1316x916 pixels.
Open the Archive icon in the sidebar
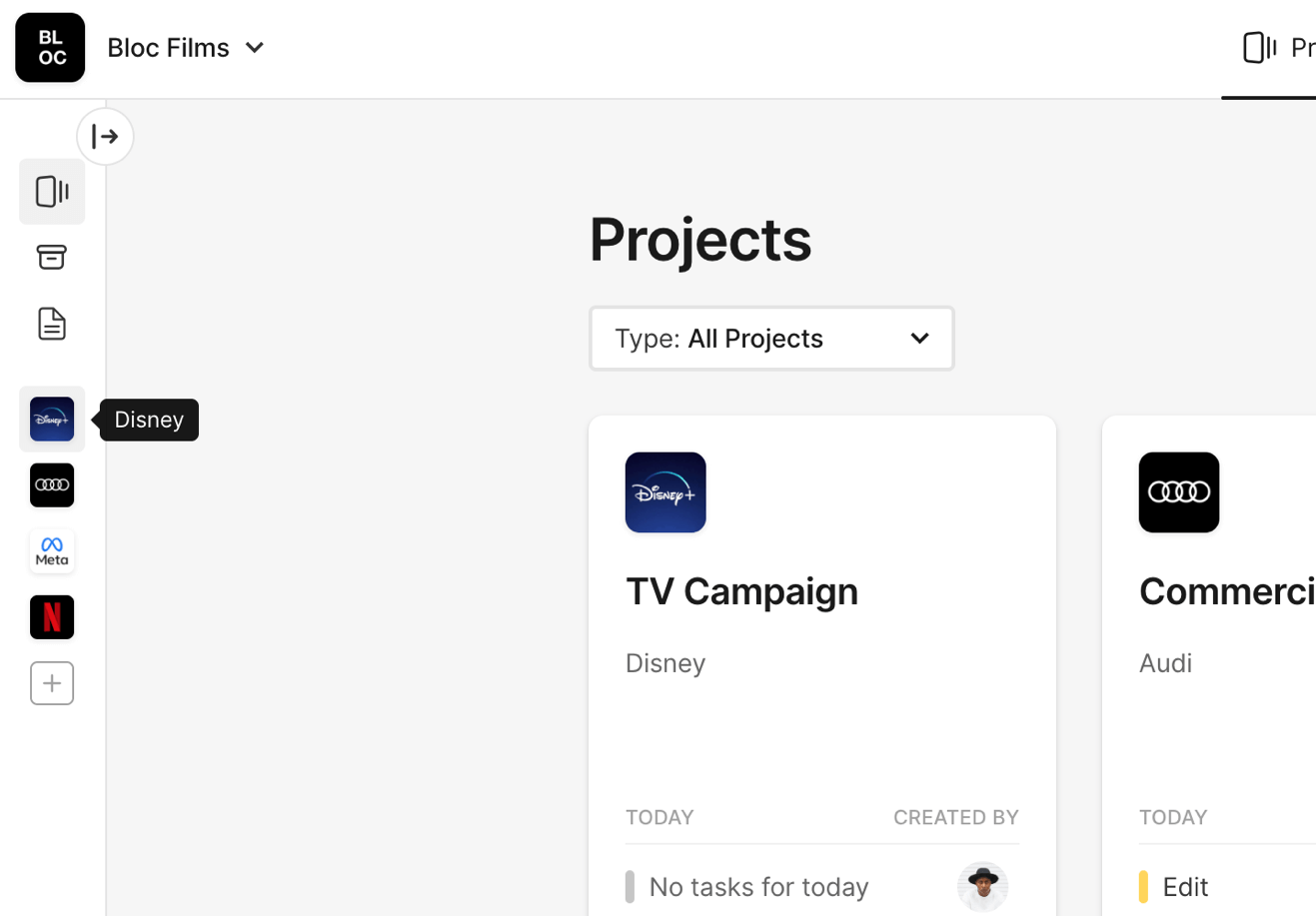coord(52,258)
